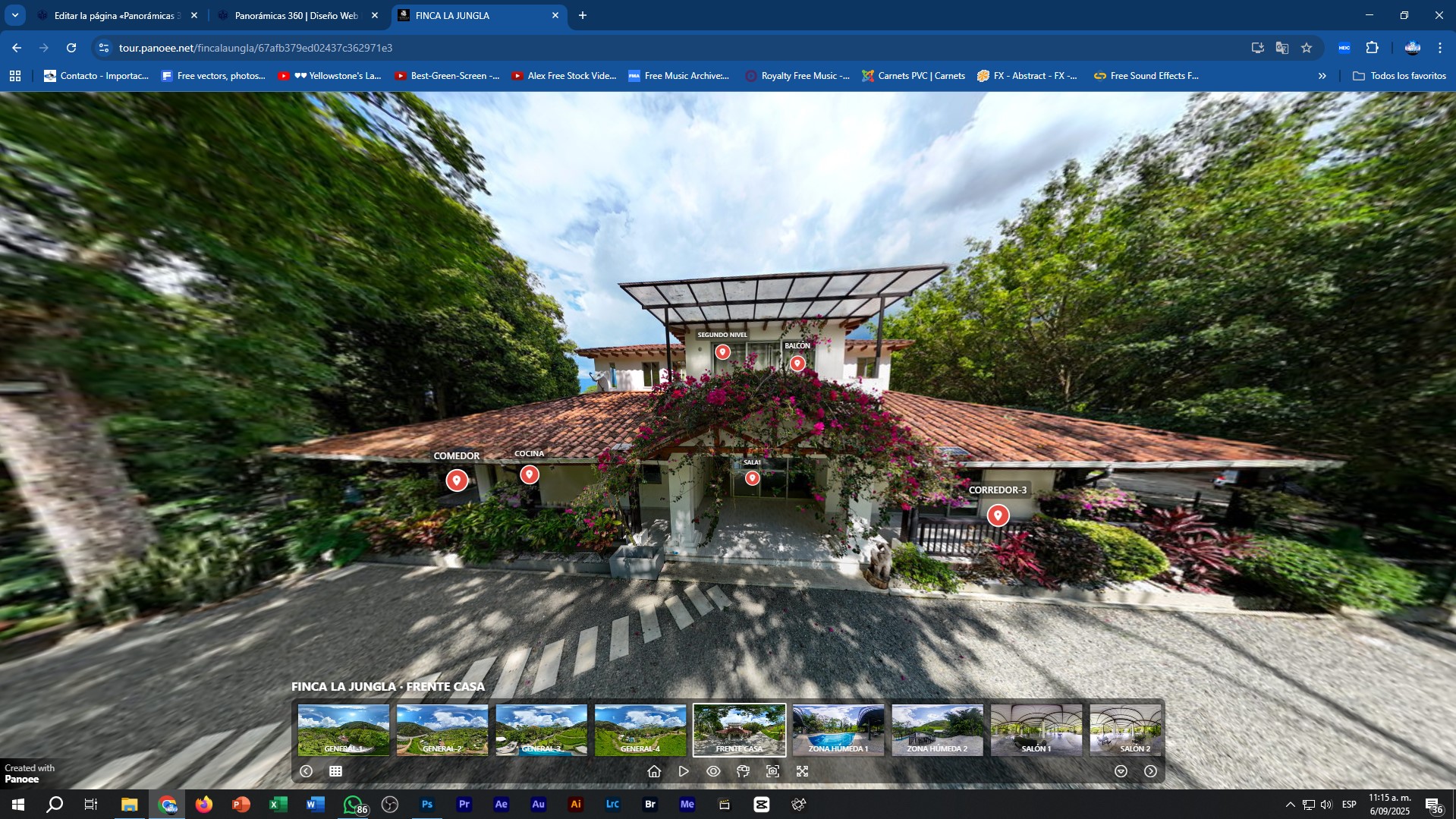Click the CORREDOR-3 hotspot pin
This screenshot has height=819, width=1456.
click(x=998, y=515)
